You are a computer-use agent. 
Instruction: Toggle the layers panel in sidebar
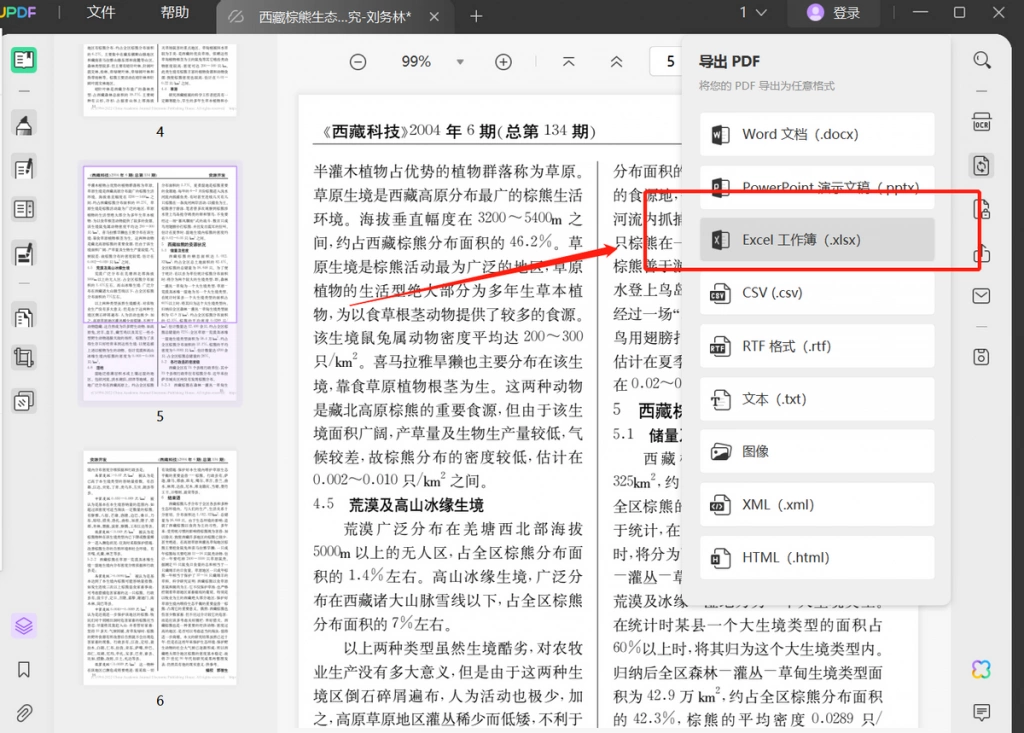[x=24, y=626]
